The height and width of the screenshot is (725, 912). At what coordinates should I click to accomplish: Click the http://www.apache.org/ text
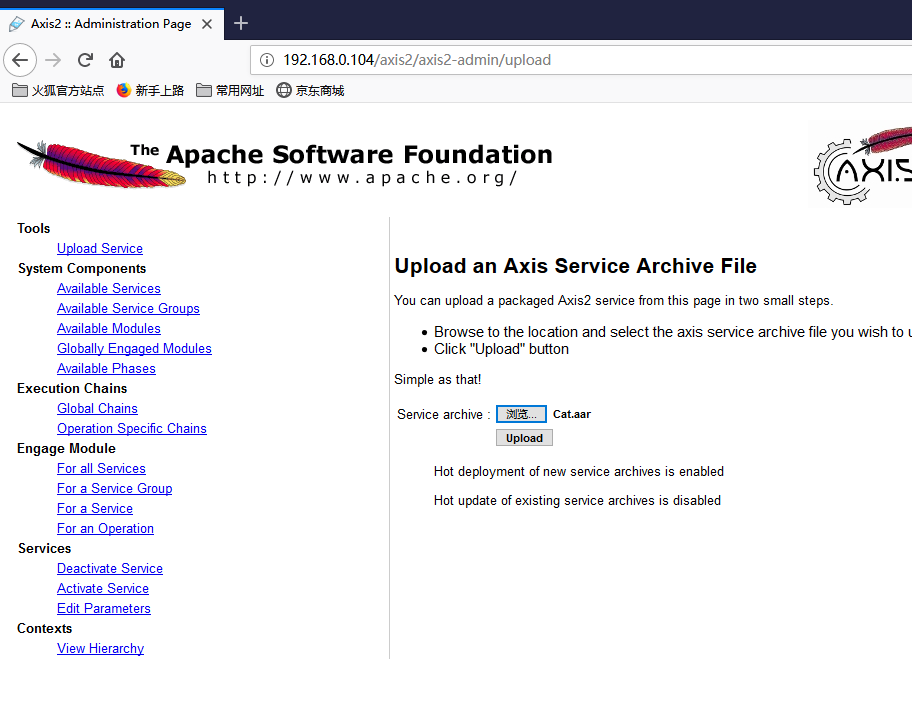click(362, 177)
